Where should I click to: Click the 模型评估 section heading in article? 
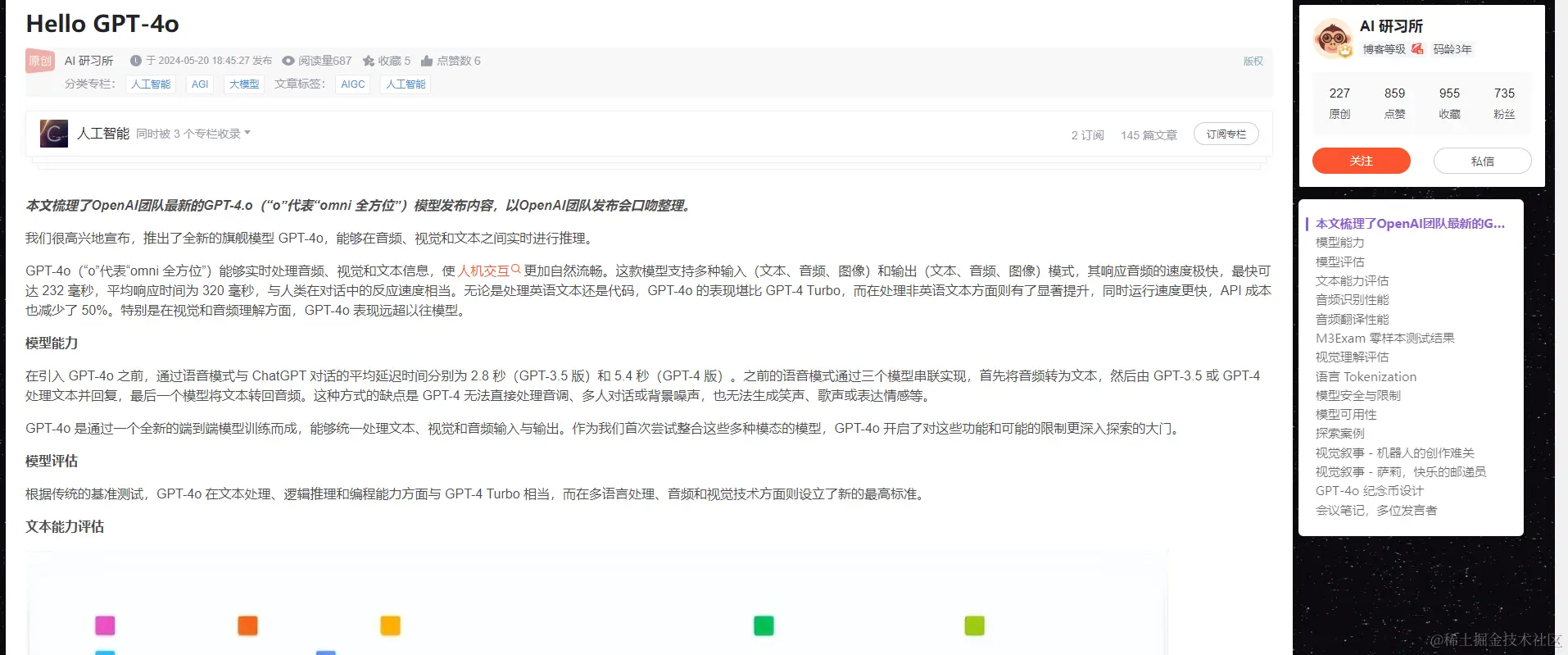(x=52, y=461)
